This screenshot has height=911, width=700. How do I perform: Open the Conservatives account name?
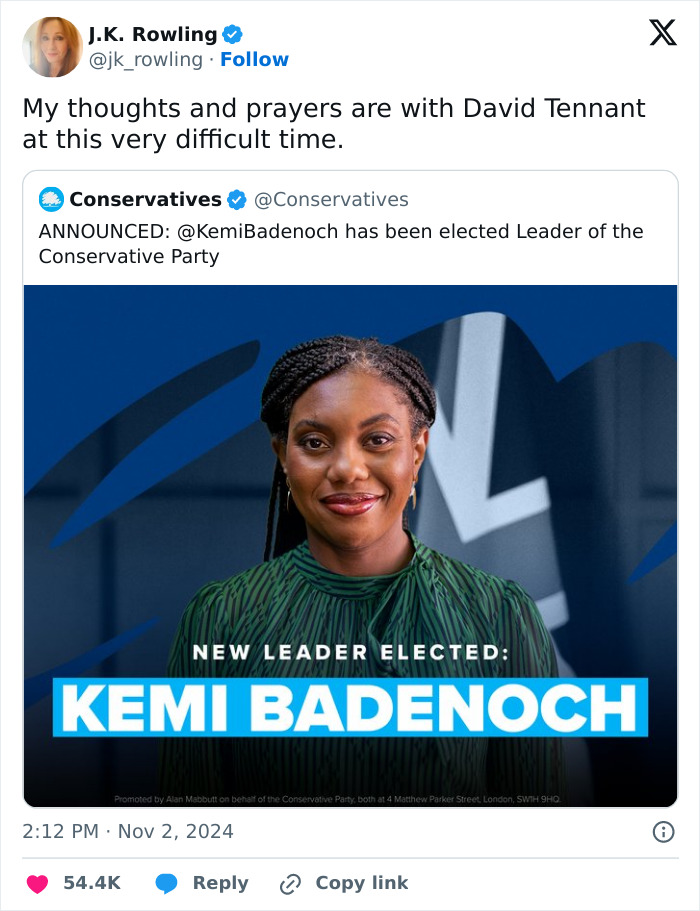(x=146, y=199)
